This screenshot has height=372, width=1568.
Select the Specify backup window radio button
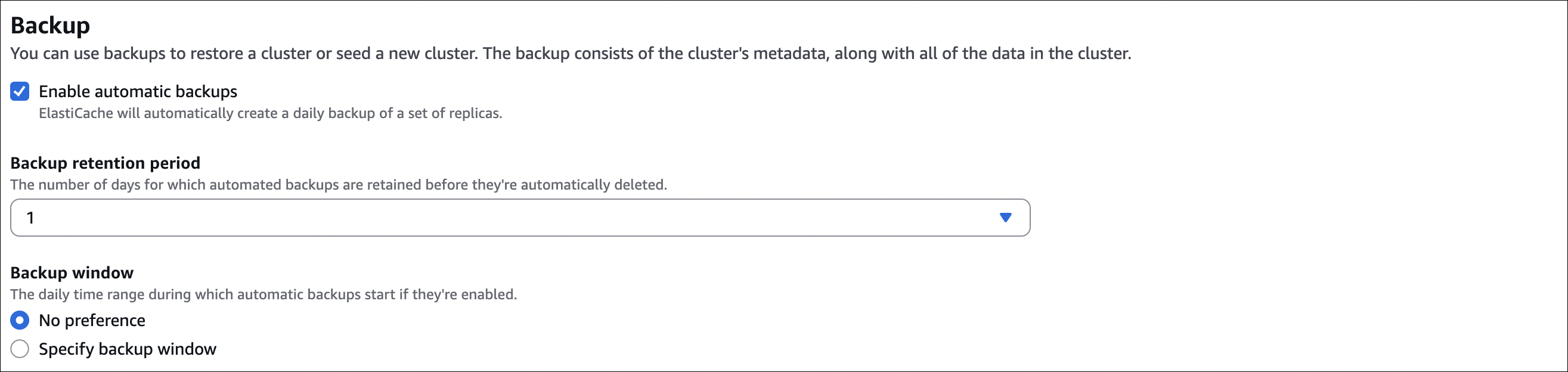[20, 349]
